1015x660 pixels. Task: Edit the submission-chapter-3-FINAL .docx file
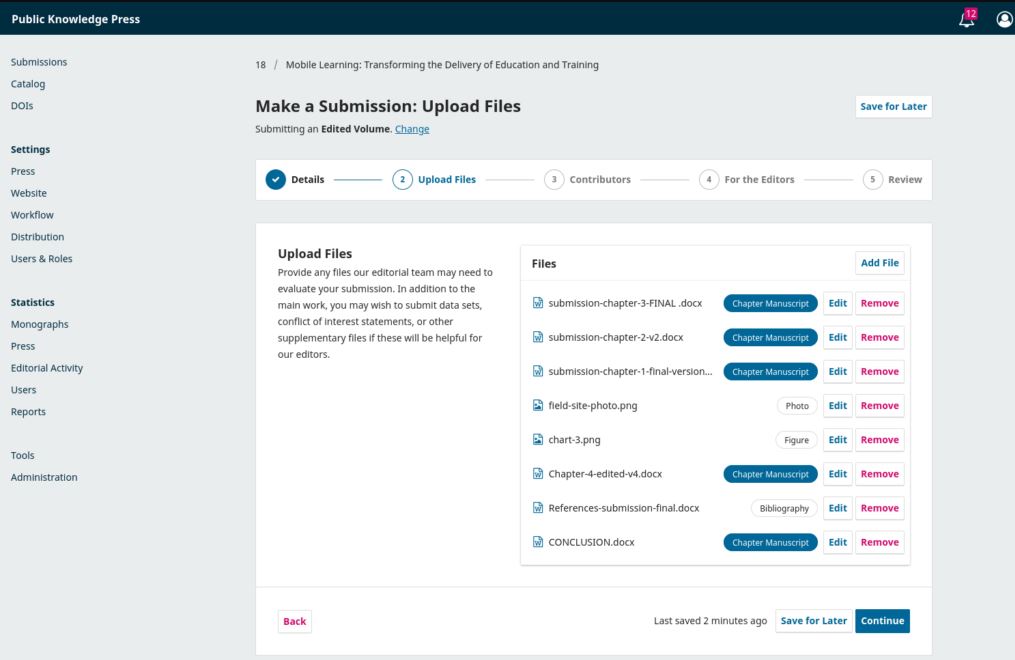(x=838, y=303)
